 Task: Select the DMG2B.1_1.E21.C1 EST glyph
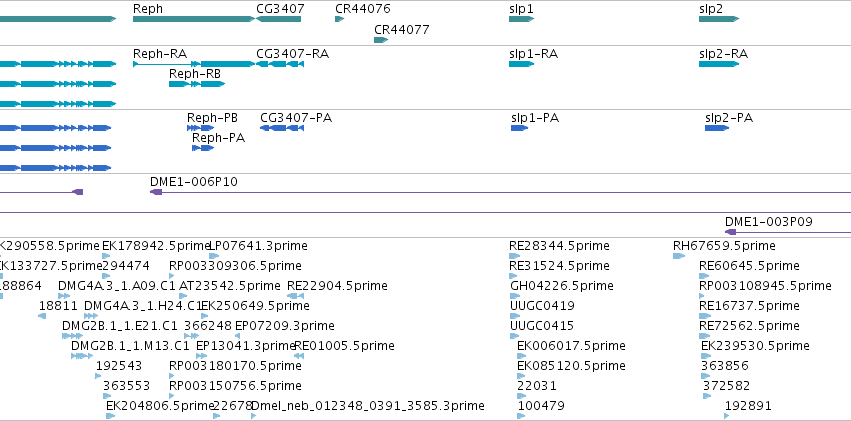pyautogui.click(x=72, y=336)
